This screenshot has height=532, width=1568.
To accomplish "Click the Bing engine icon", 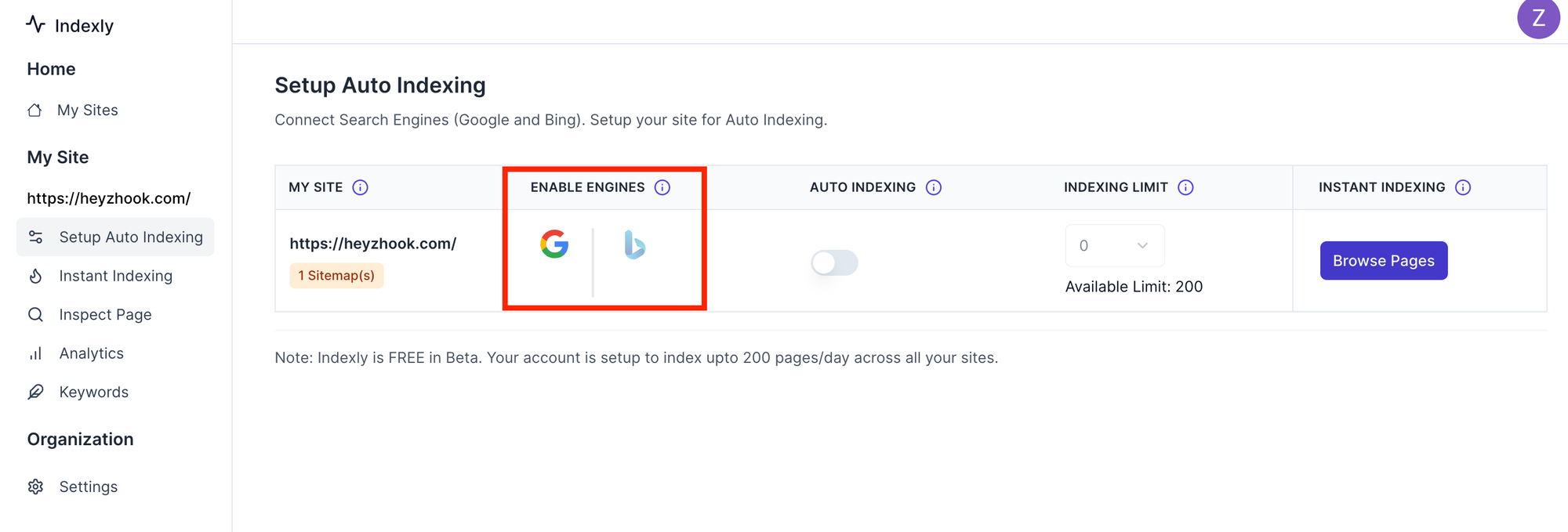I will [634, 245].
